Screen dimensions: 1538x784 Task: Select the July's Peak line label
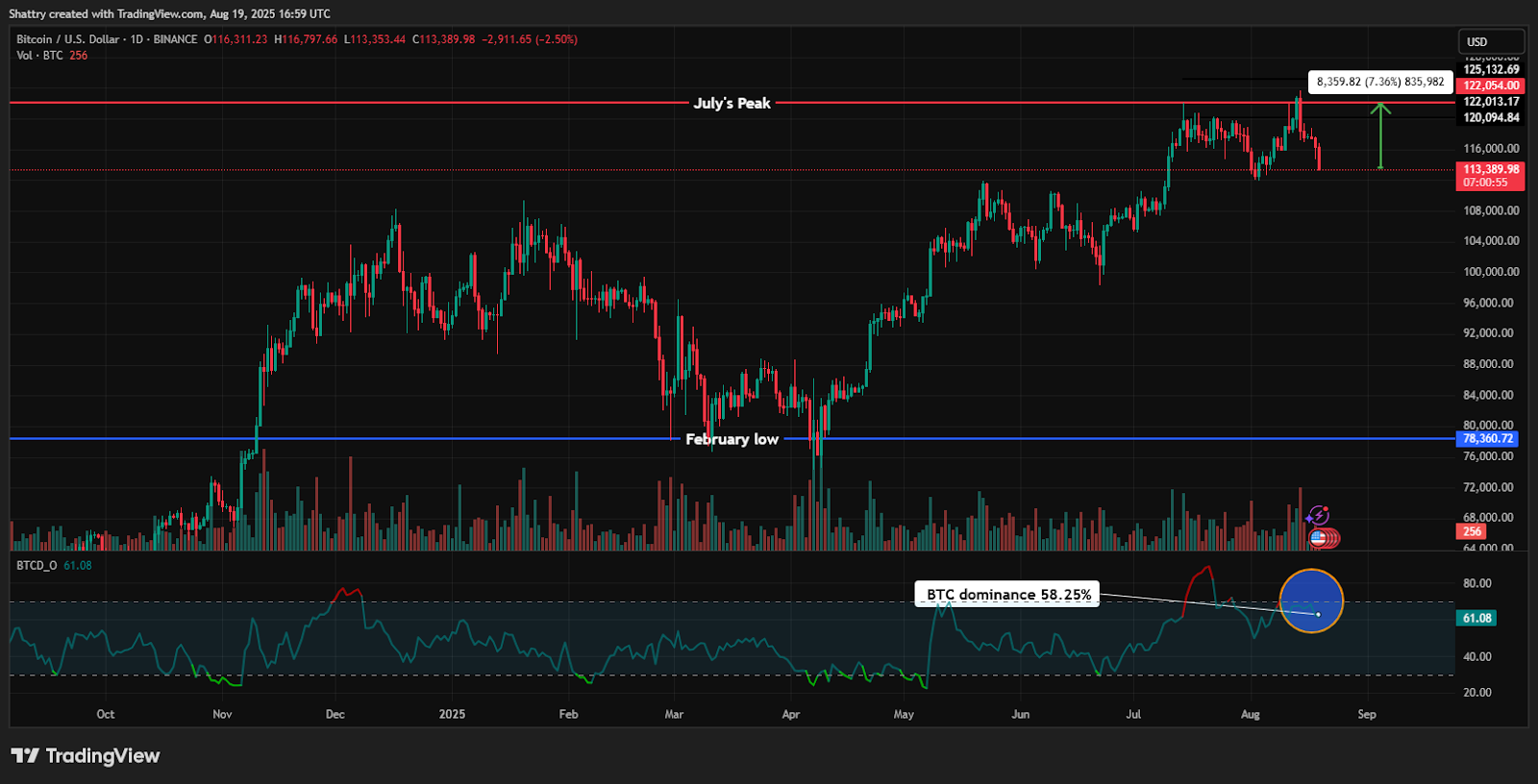point(732,103)
